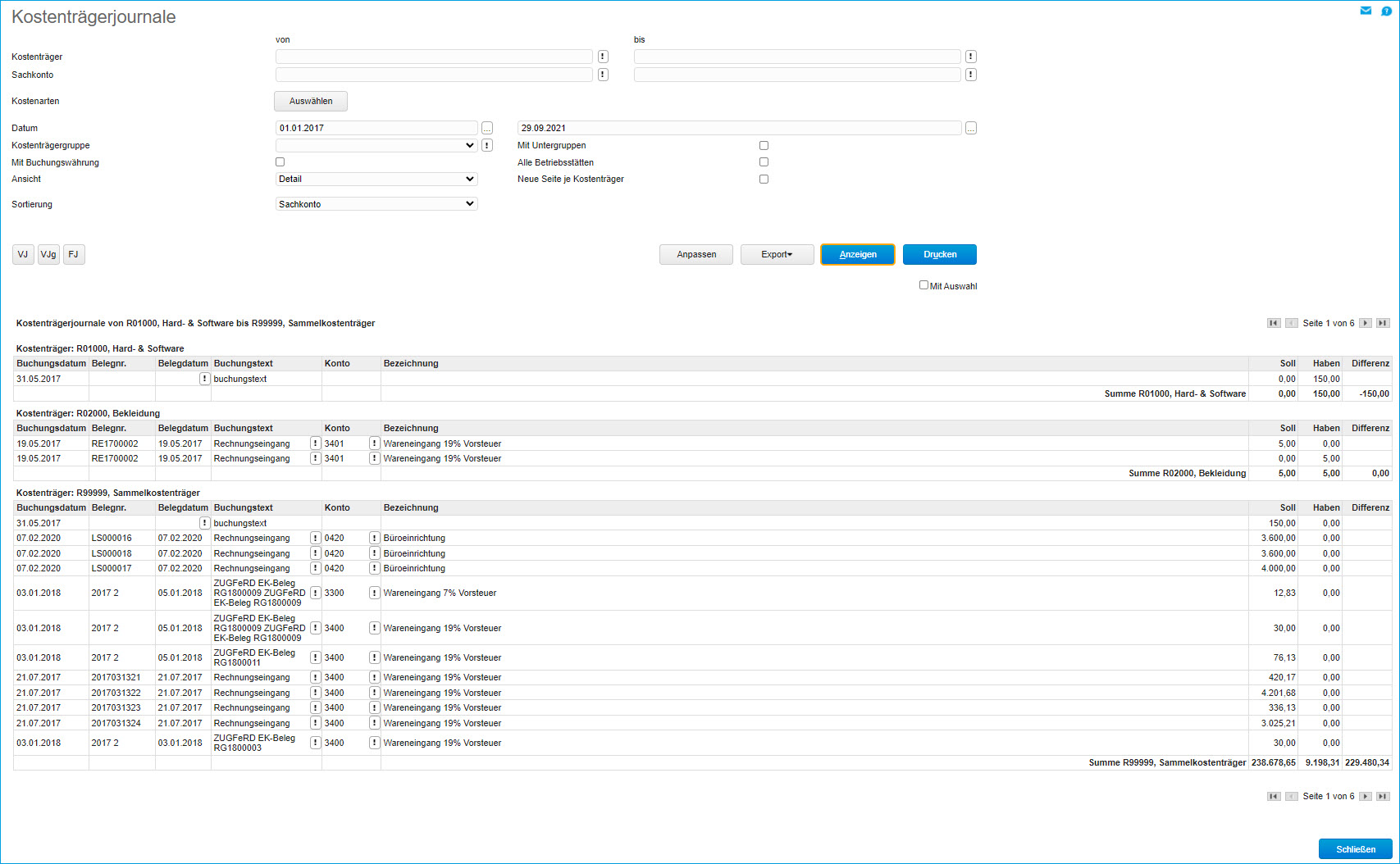1400x864 pixels.
Task: Check Neue Seite je Kostenträger option
Action: tap(764, 179)
